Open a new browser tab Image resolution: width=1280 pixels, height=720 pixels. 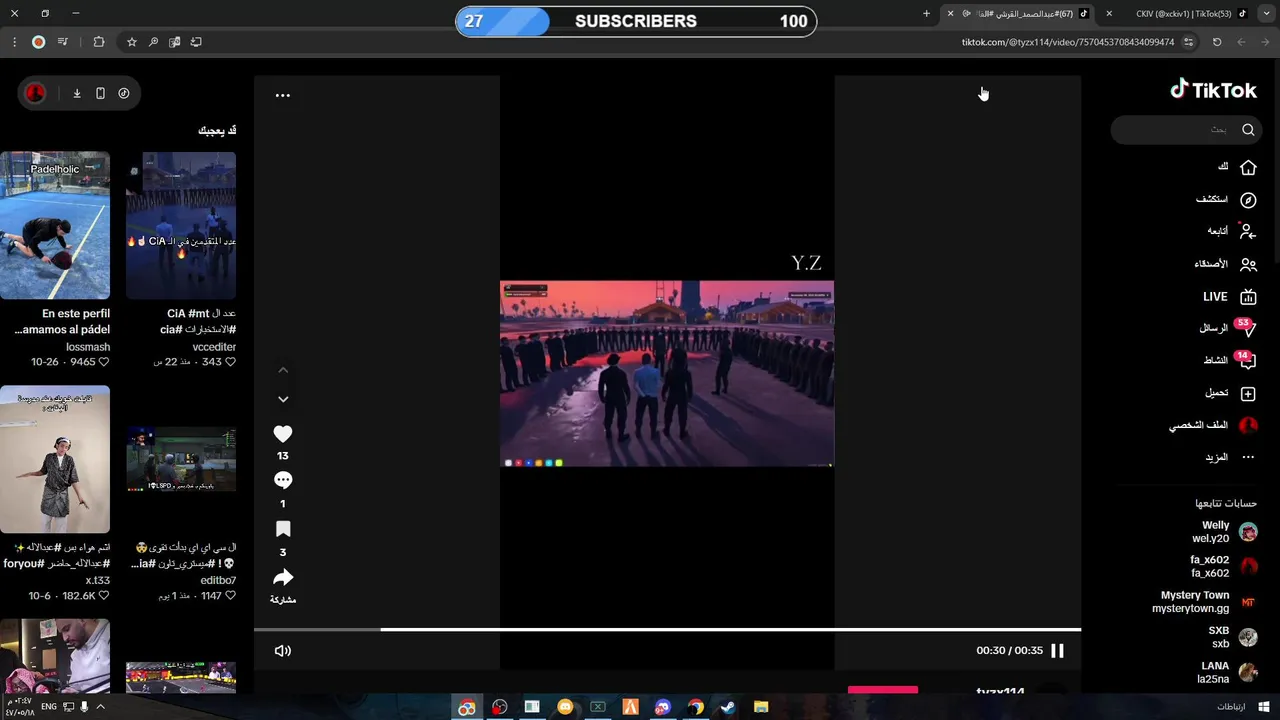pyautogui.click(x=926, y=14)
